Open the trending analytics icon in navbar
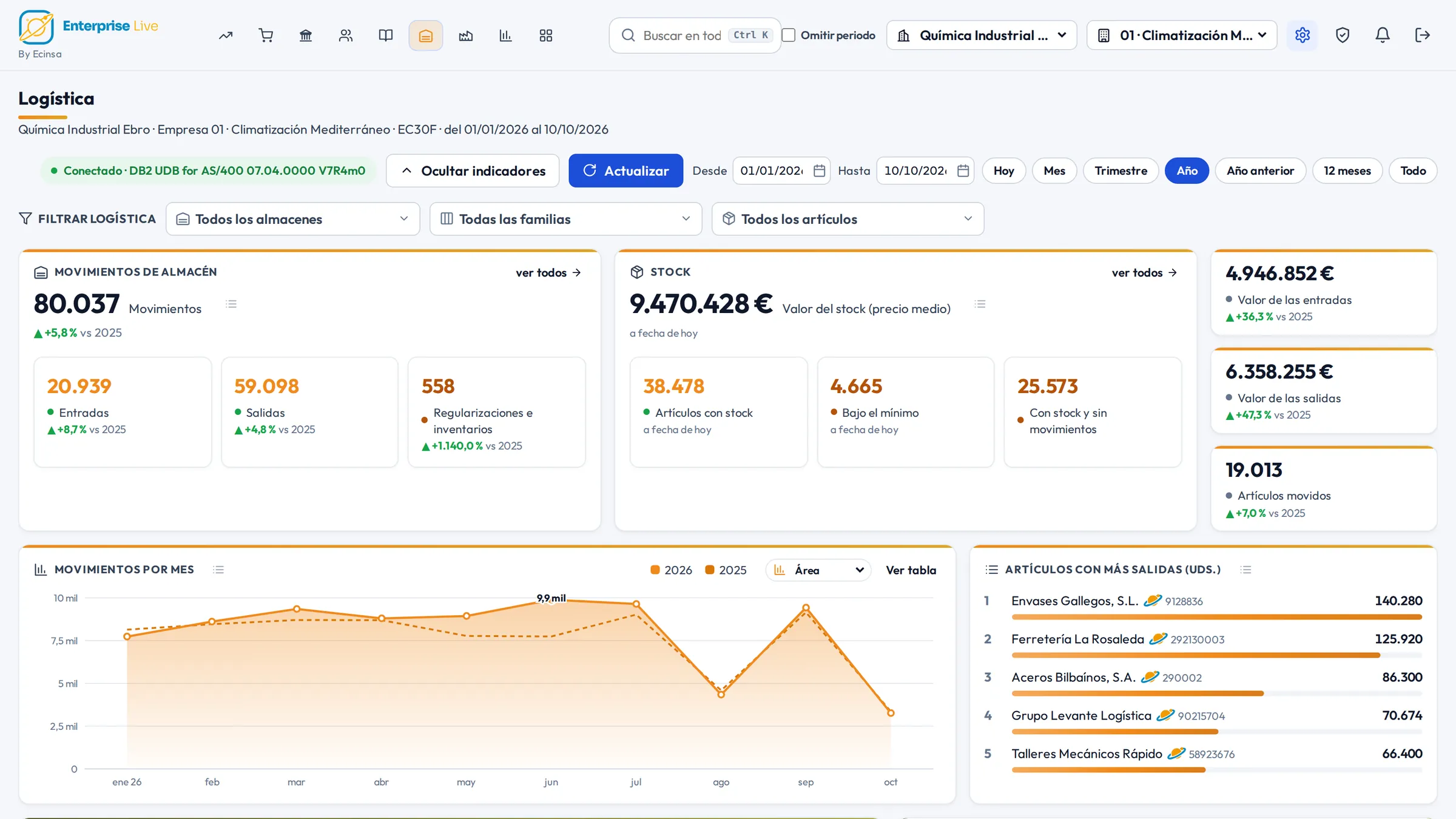 point(226,36)
